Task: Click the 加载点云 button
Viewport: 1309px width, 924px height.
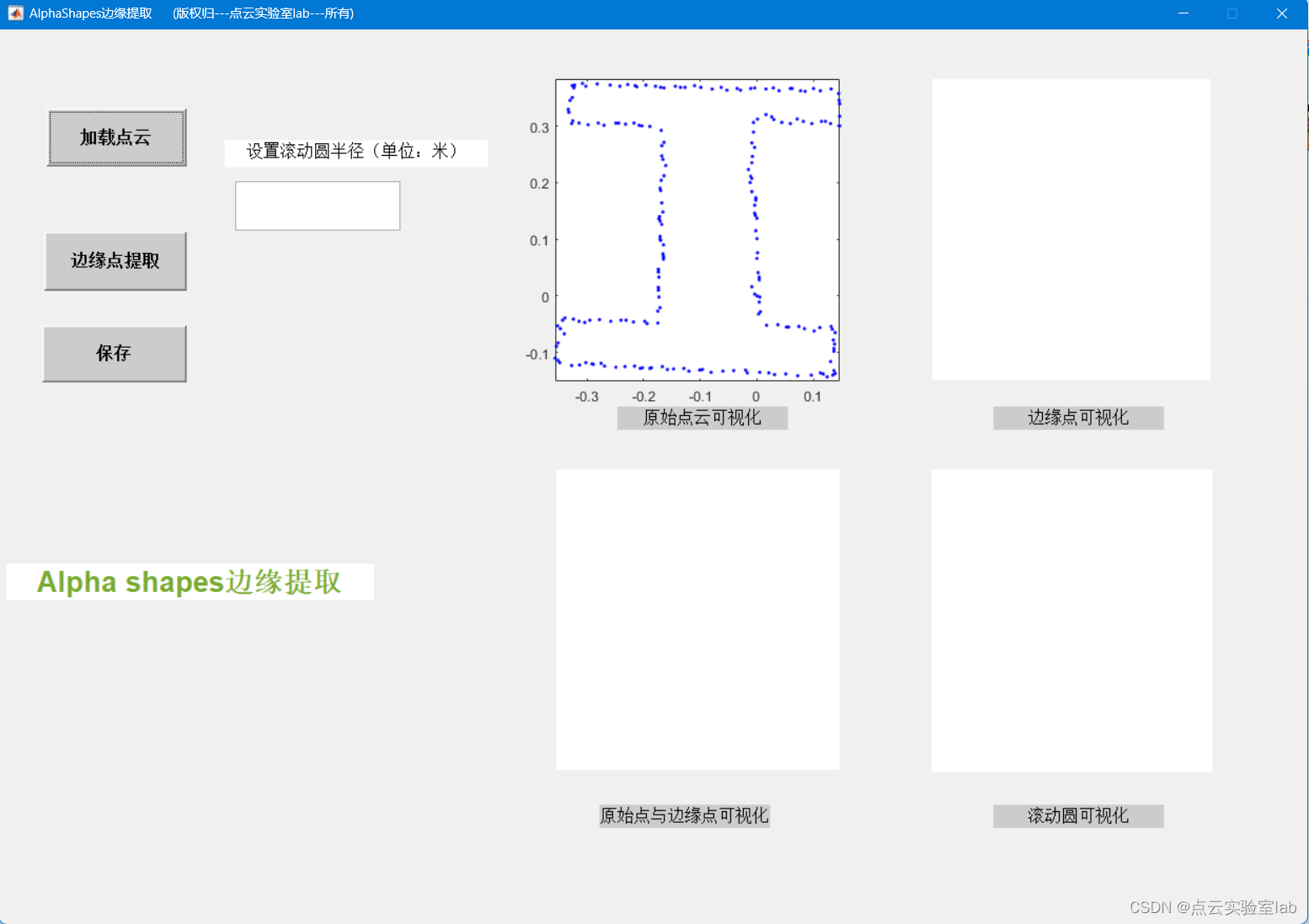Action: pyautogui.click(x=115, y=137)
